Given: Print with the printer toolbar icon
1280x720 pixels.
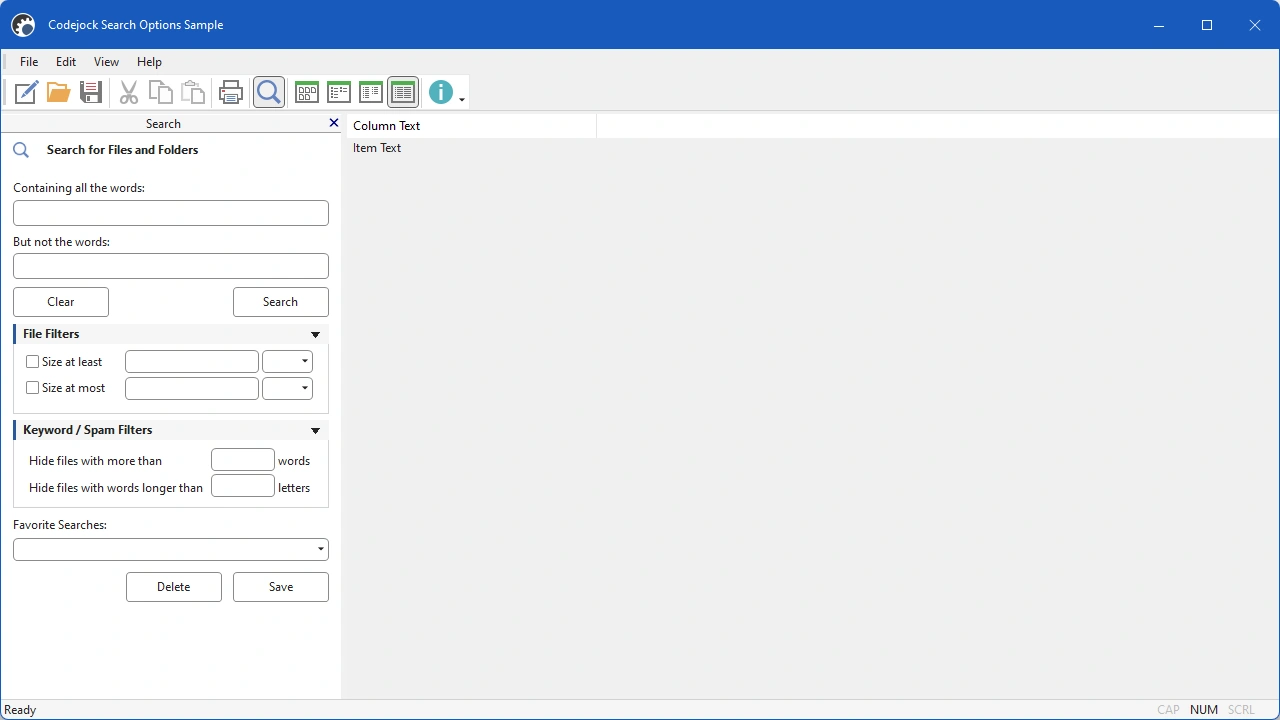Looking at the screenshot, I should tap(231, 93).
